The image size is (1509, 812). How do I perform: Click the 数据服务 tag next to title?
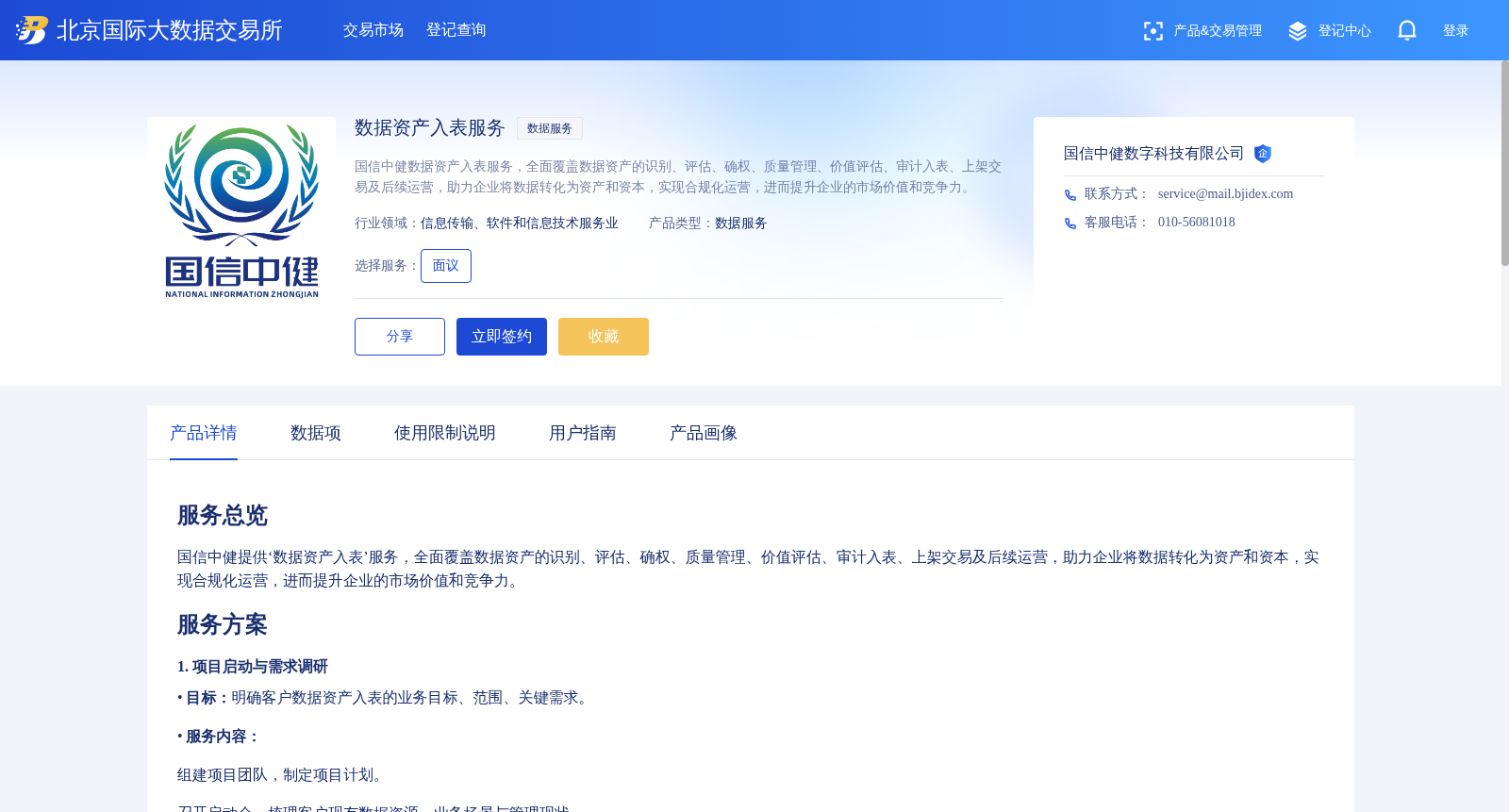(550, 128)
